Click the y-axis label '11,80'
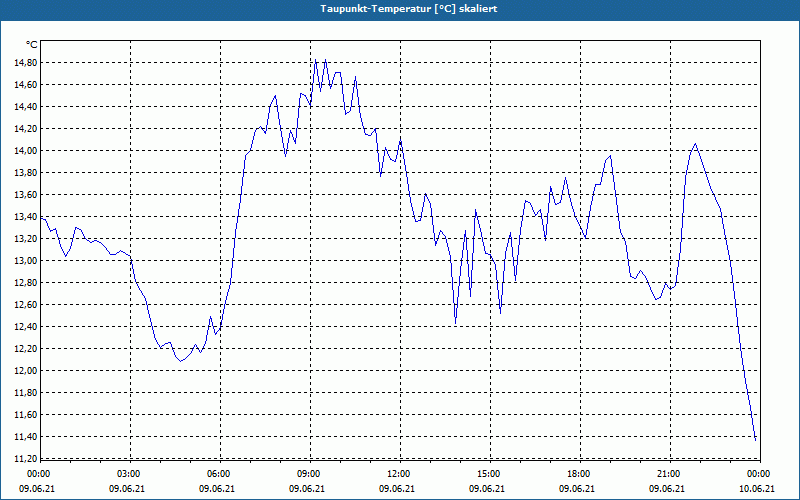This screenshot has width=800, height=500. (x=26, y=393)
